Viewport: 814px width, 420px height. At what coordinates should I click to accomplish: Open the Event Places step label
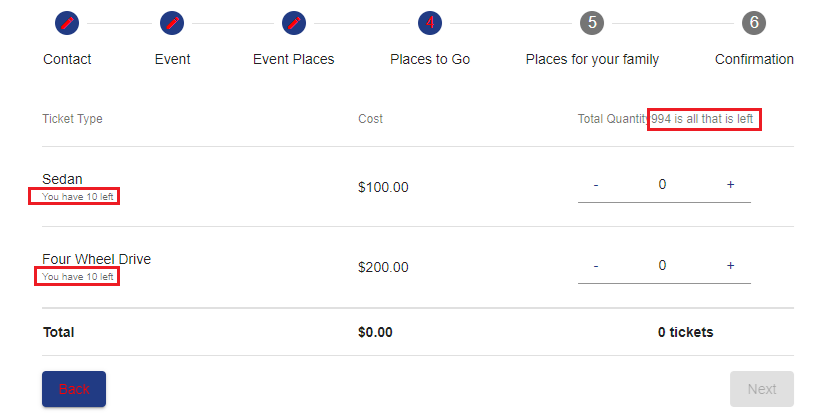click(x=293, y=59)
